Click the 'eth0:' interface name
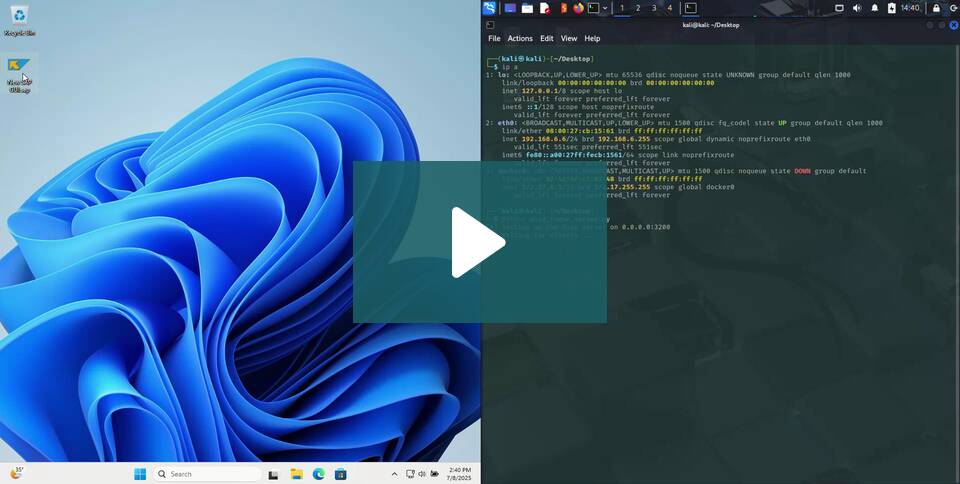This screenshot has width=960, height=484. click(507, 123)
